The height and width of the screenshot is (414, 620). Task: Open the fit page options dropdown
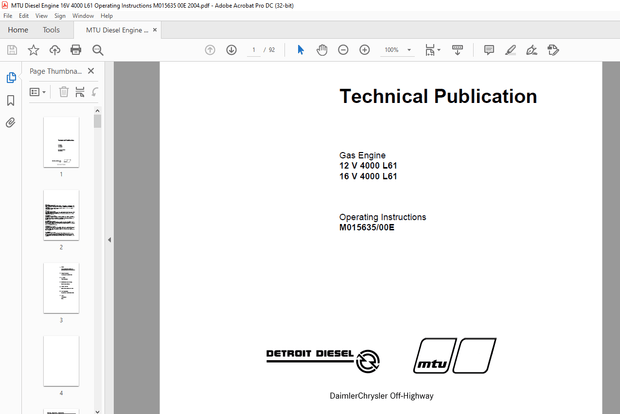(432, 50)
